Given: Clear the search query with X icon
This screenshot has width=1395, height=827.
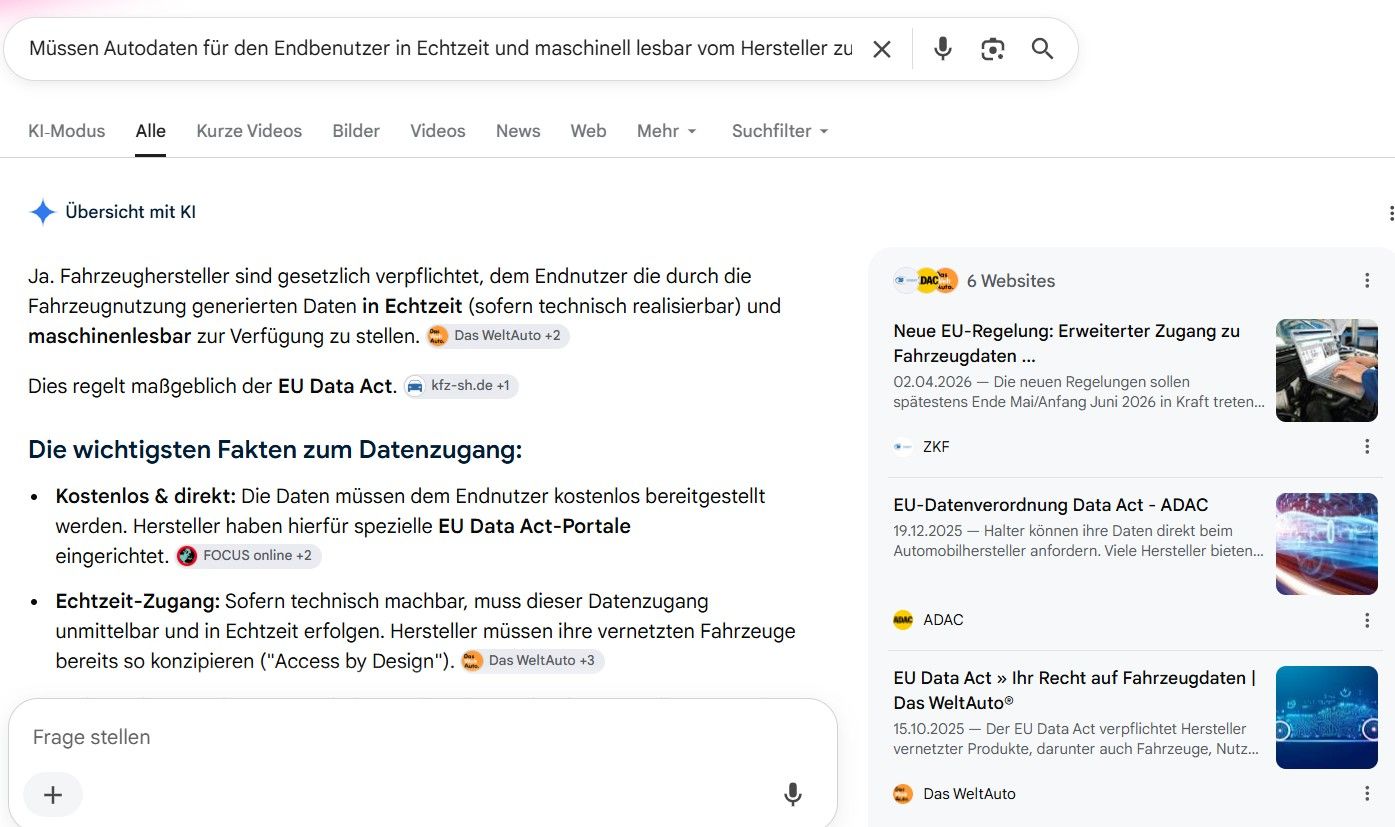Looking at the screenshot, I should tap(881, 49).
